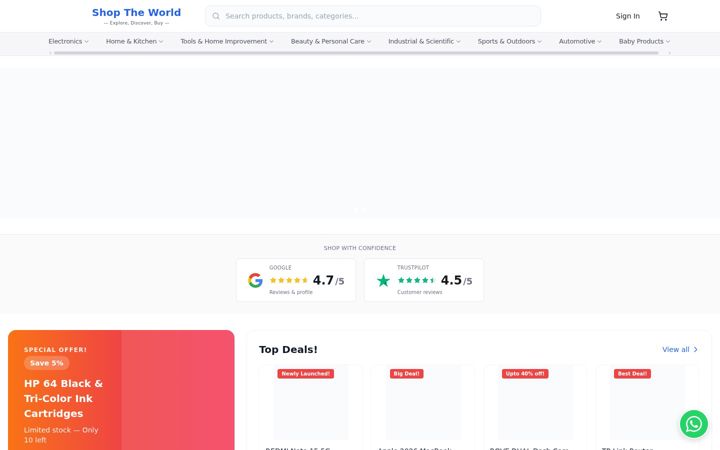Click the search magnifier icon
The width and height of the screenshot is (720, 450).
coord(216,16)
